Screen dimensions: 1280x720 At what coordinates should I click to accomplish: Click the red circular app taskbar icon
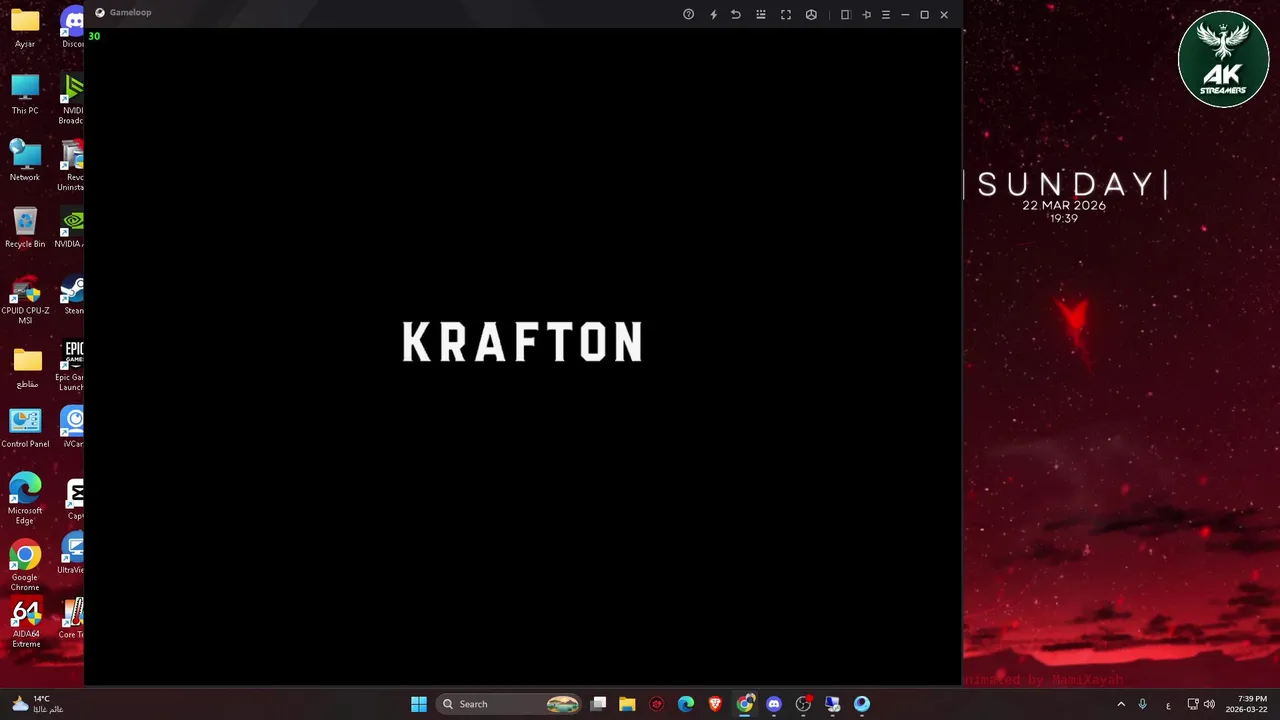pyautogui.click(x=656, y=704)
